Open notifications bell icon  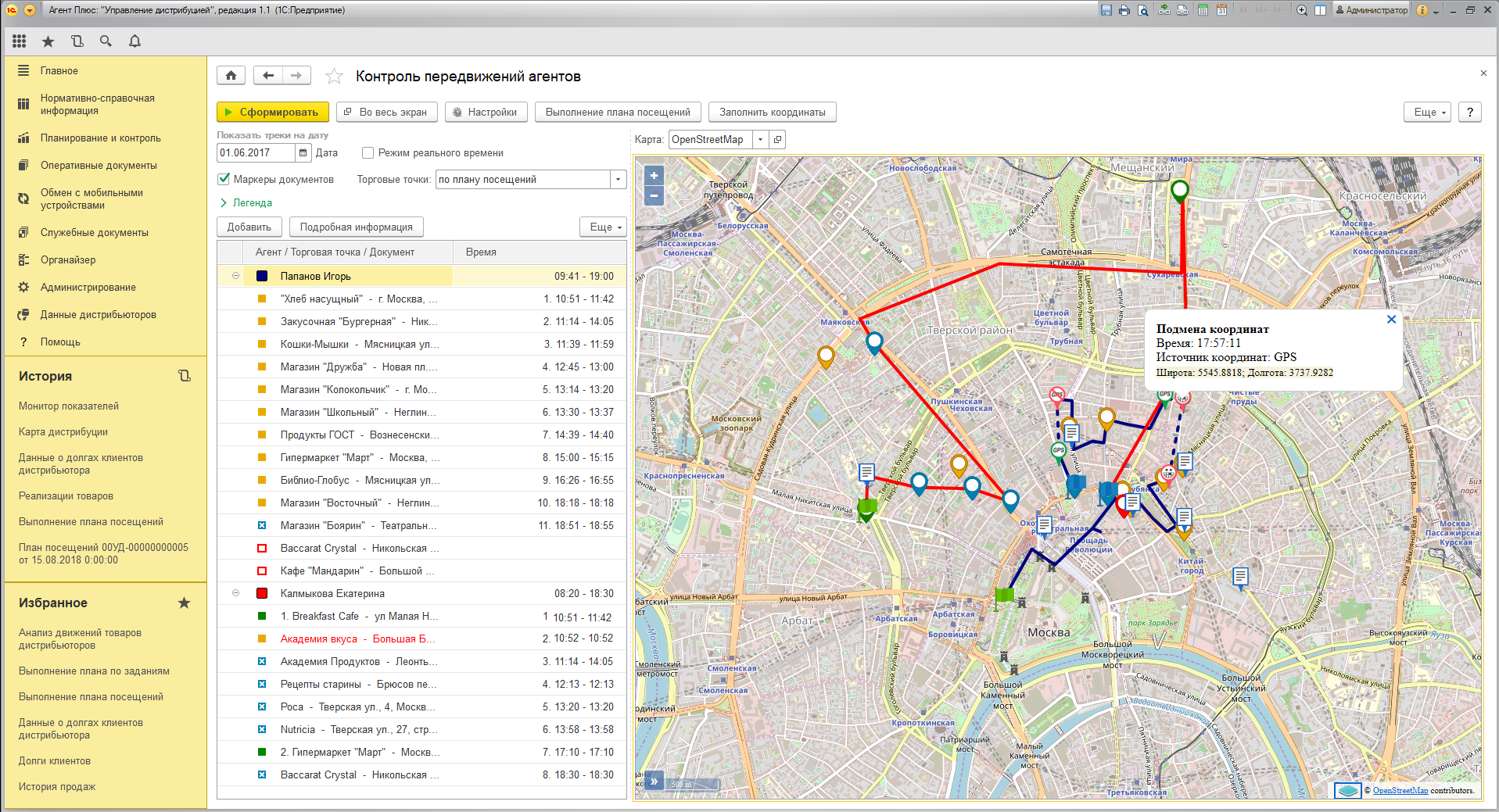(134, 41)
